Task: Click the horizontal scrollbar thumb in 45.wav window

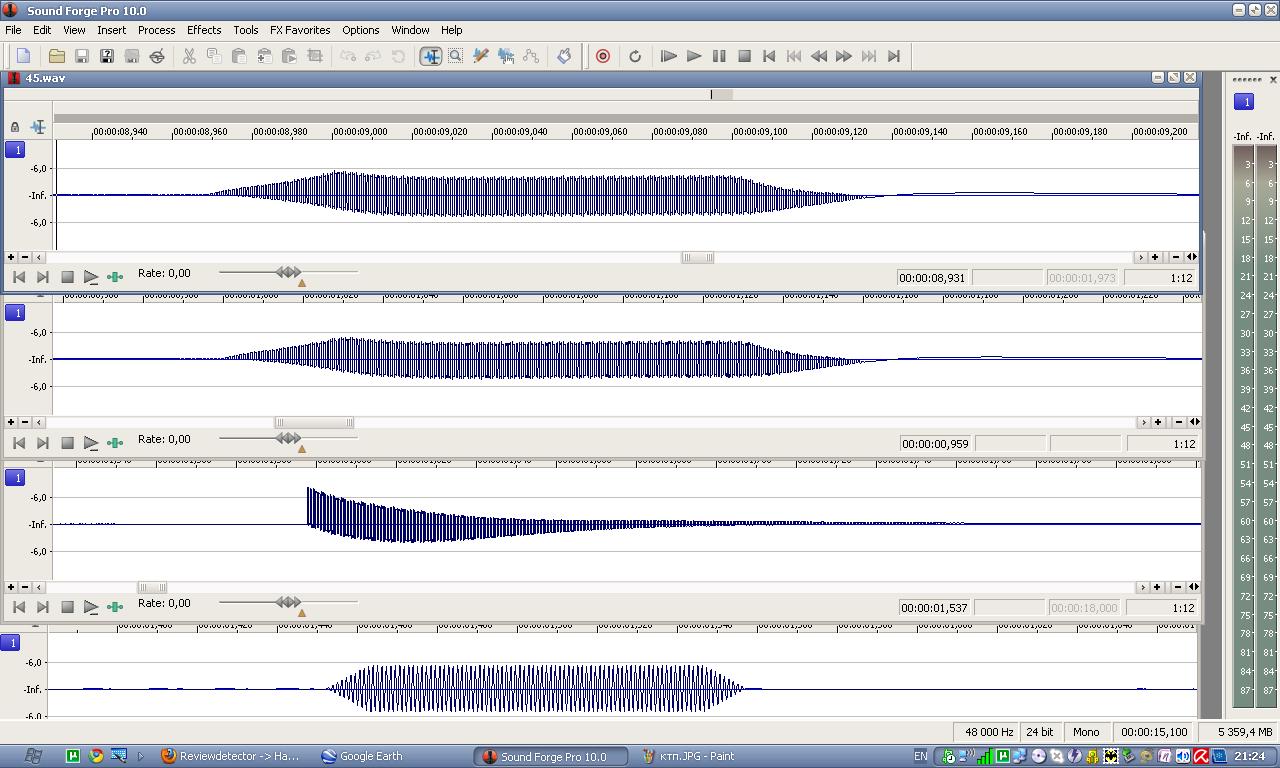Action: tap(697, 257)
